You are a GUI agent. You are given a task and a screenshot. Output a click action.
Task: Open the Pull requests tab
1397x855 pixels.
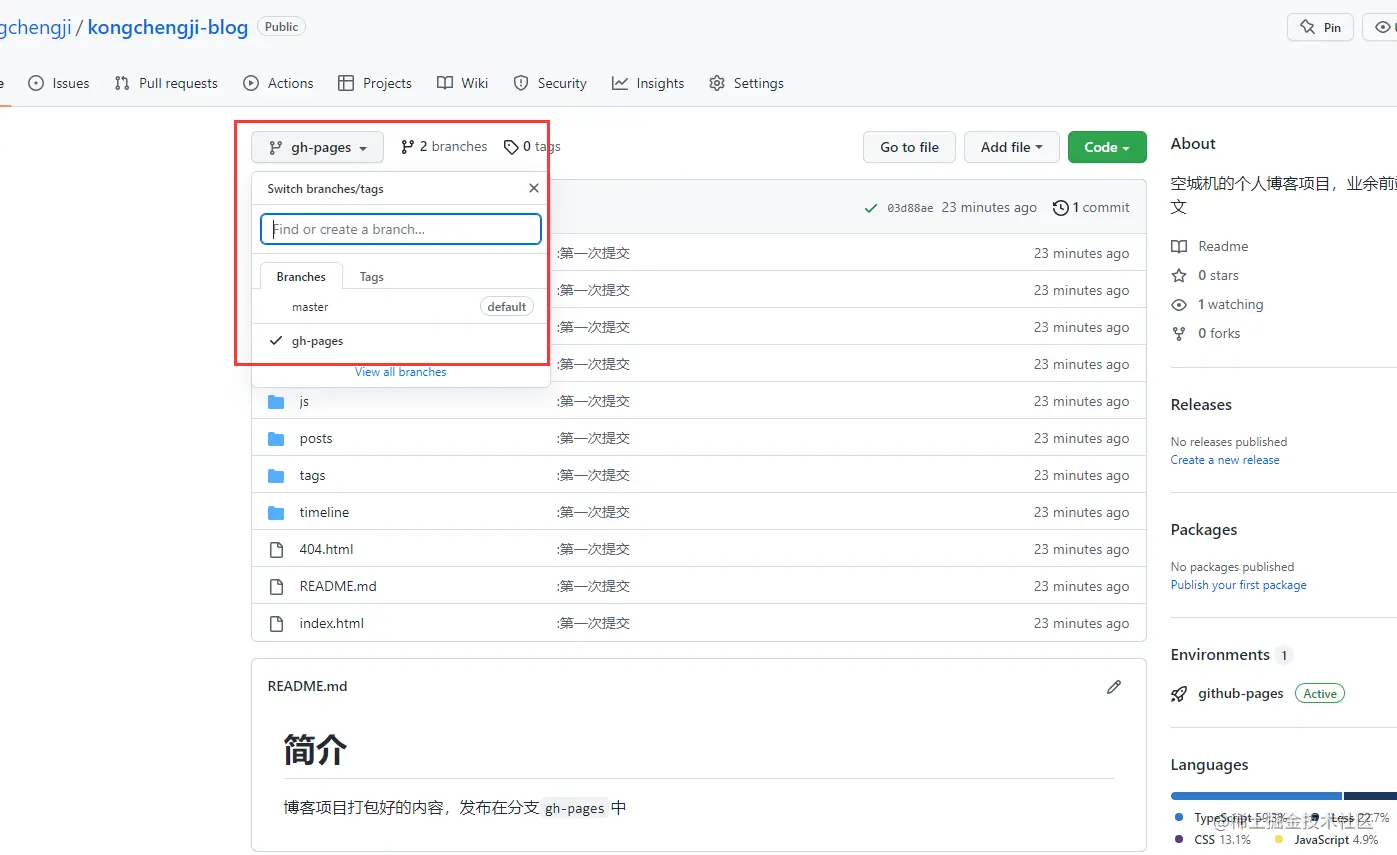[166, 83]
